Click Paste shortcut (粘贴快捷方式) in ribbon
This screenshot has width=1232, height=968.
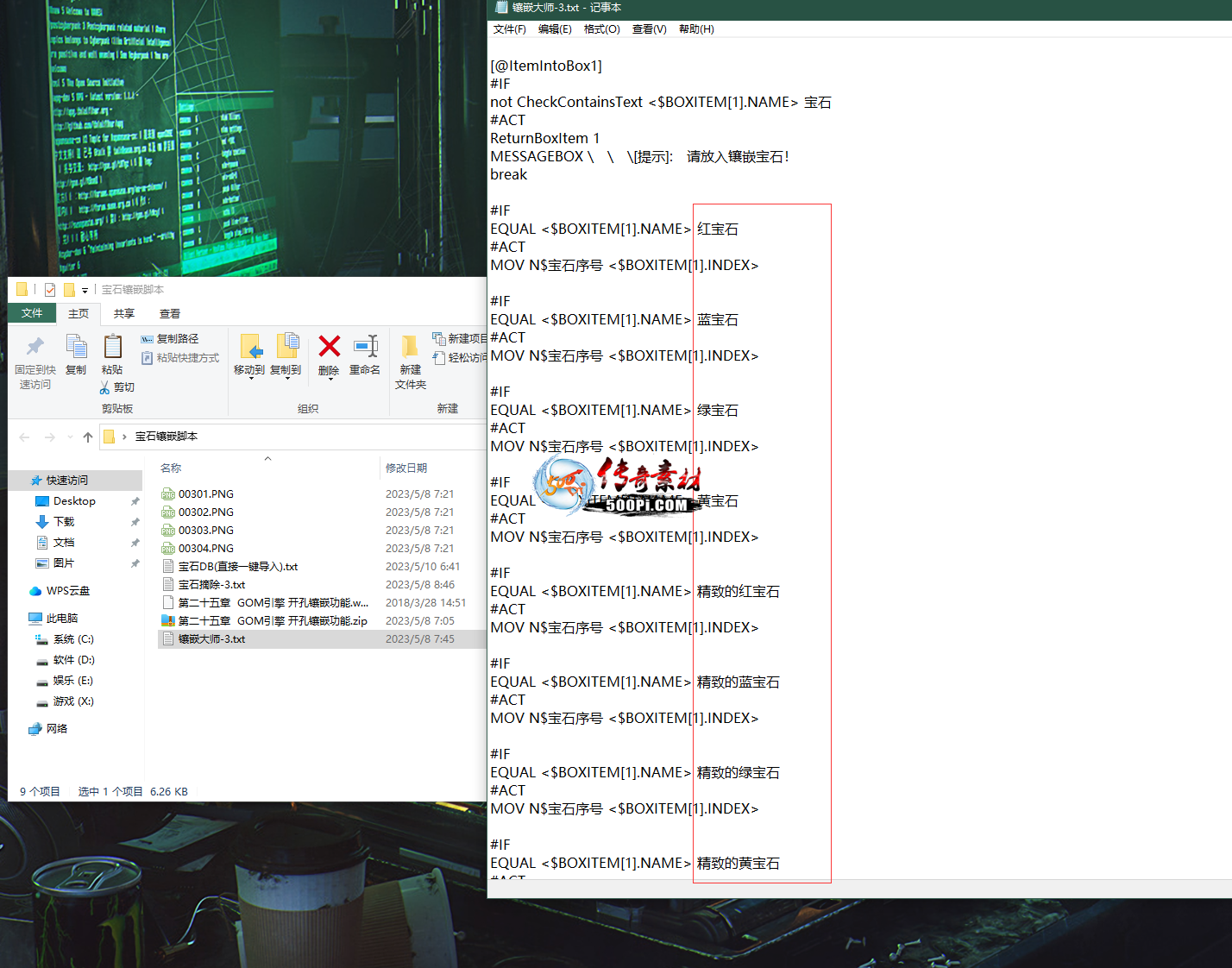[180, 358]
